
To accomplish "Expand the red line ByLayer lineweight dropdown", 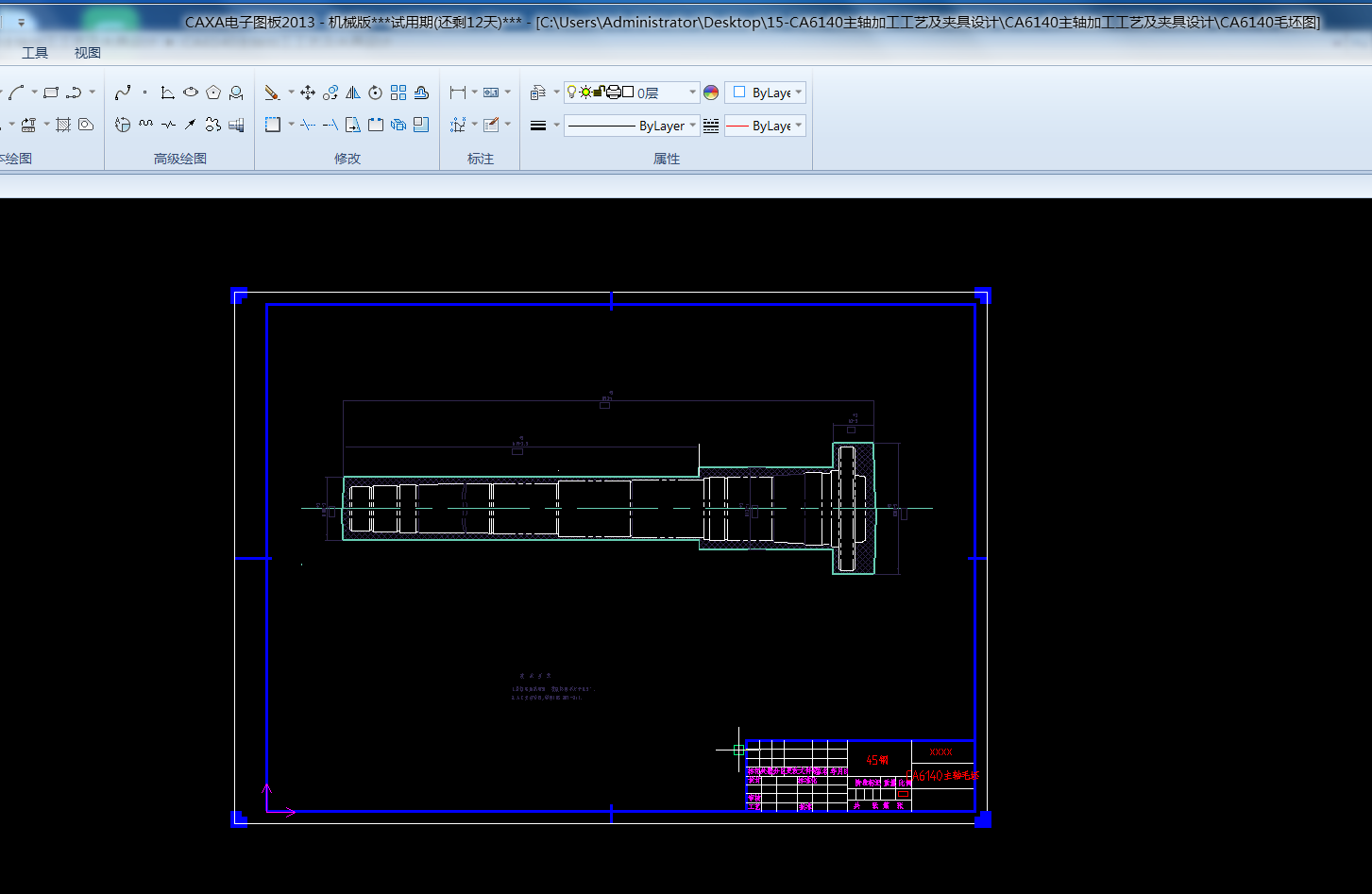I will pos(799,126).
